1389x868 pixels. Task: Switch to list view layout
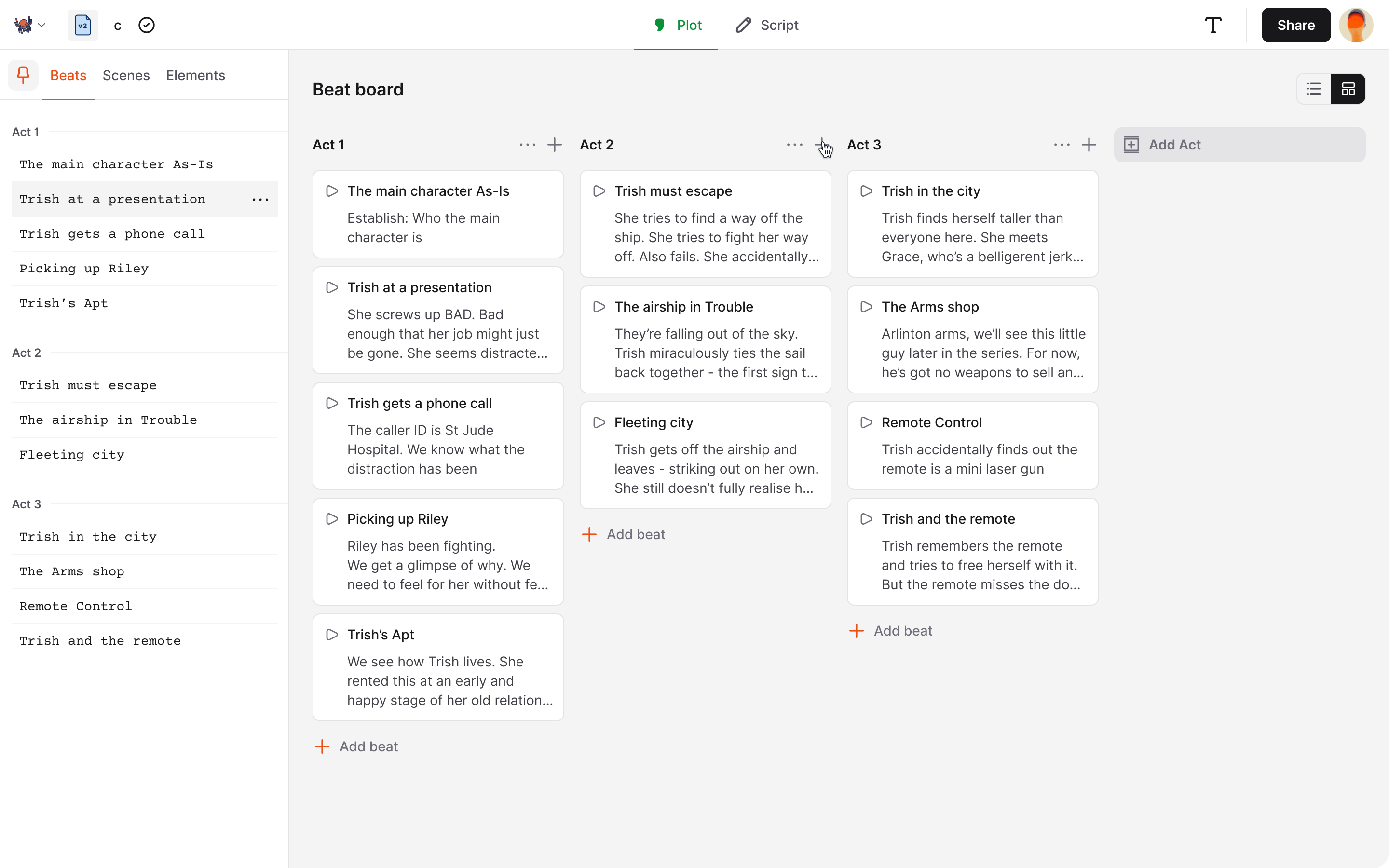(x=1313, y=89)
